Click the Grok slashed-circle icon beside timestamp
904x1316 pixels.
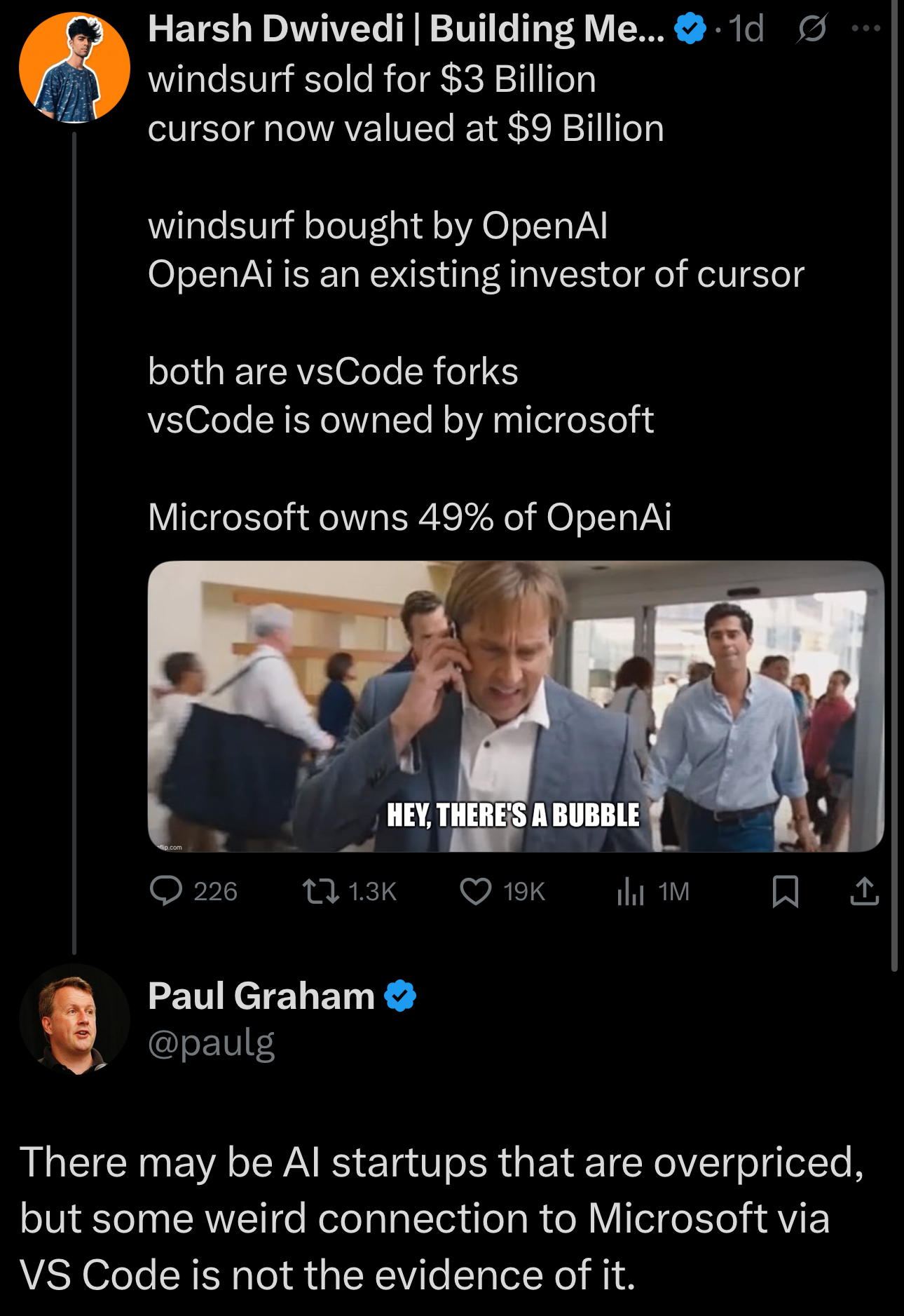(811, 29)
